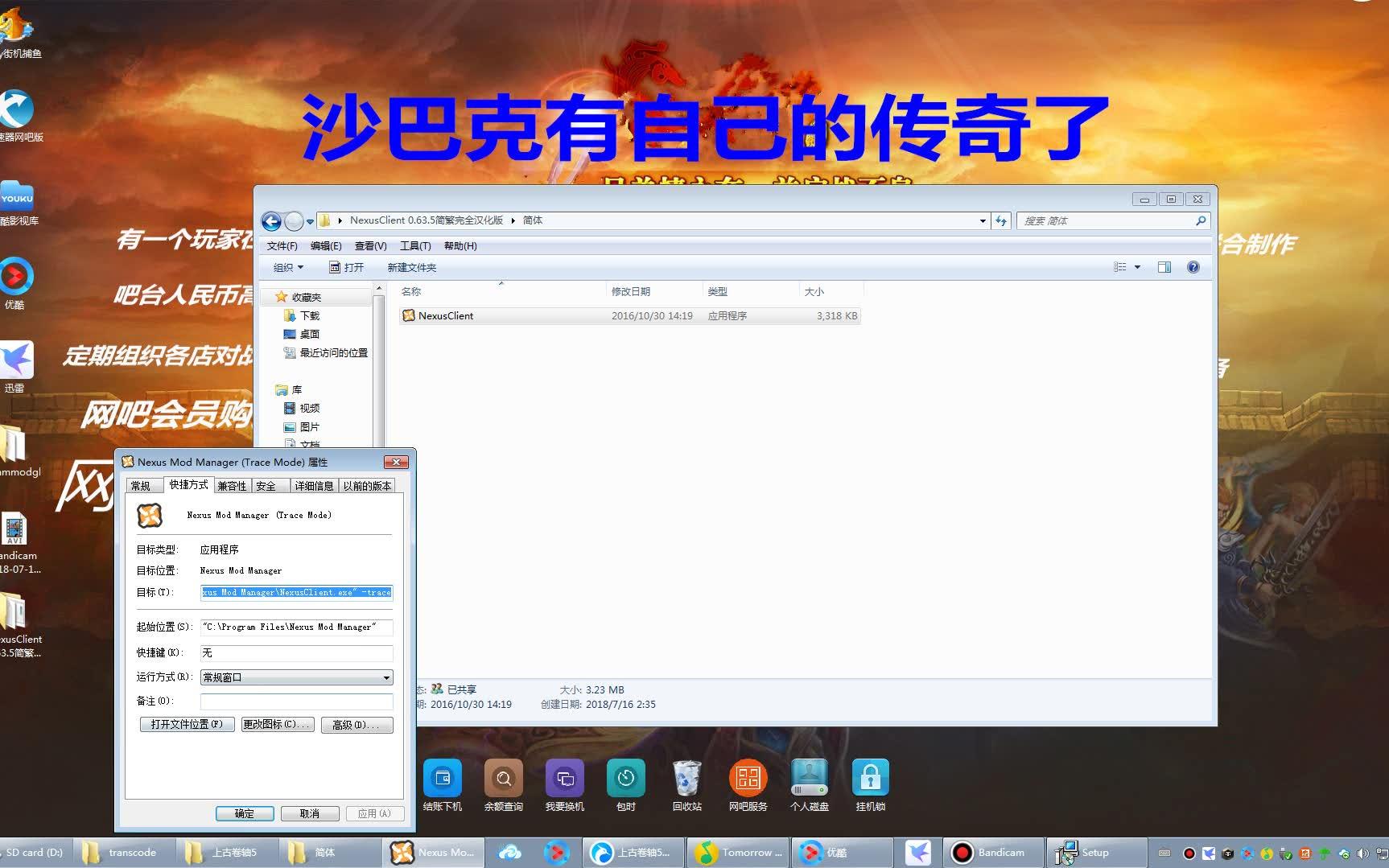Open the 个人磁盘 desktop shortcut
The width and height of the screenshot is (1389, 868).
810,784
